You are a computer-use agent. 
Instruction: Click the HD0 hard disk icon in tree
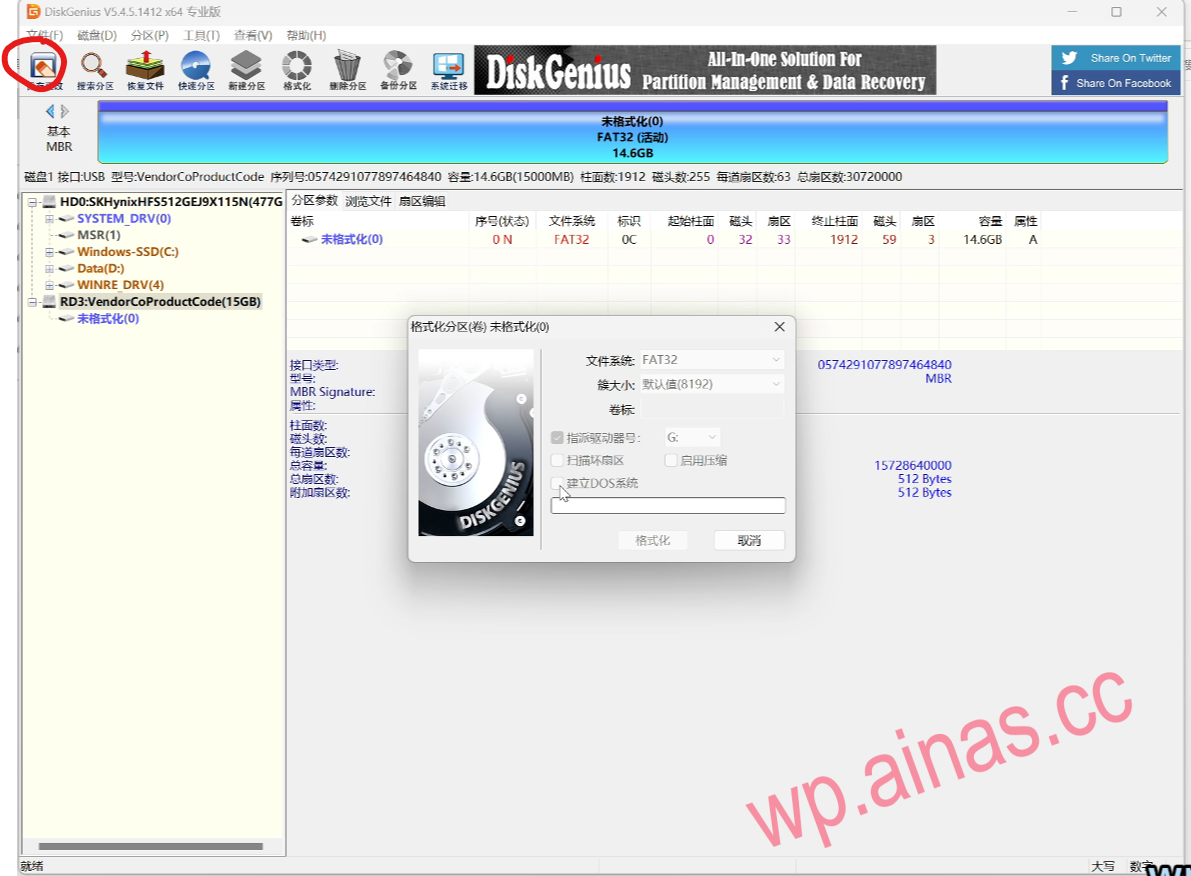click(49, 201)
